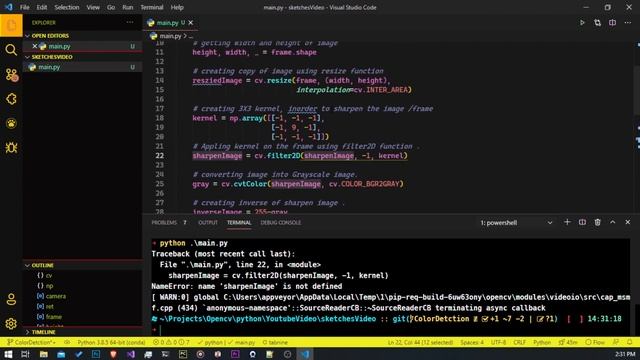Open the Help menu
Image resolution: width=640 pixels, height=360 pixels.
[177, 7]
